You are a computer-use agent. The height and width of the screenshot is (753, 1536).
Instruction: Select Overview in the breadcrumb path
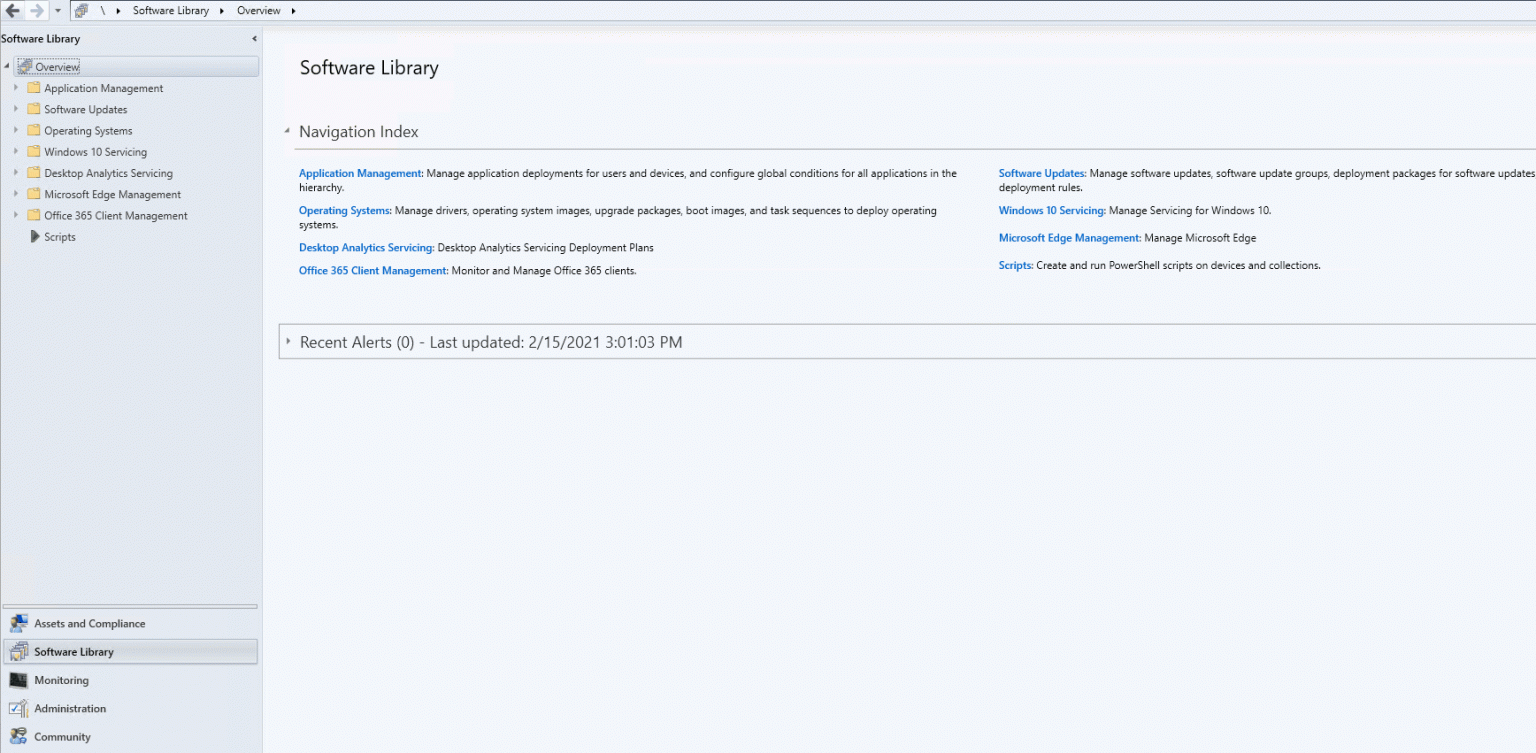[257, 10]
